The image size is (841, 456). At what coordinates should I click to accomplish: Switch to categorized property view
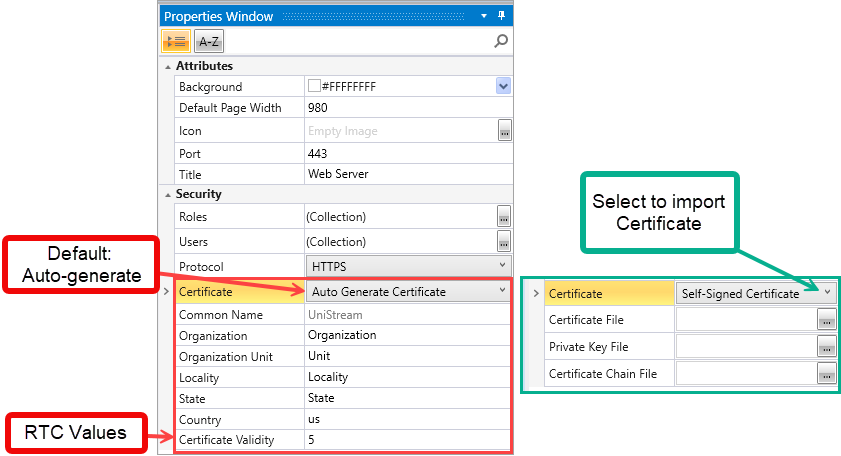[176, 41]
